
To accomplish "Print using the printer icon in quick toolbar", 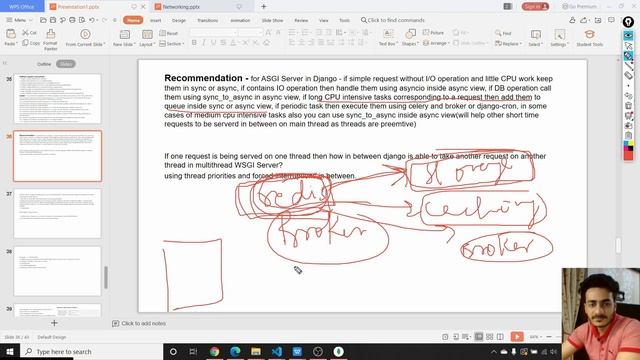I will 72,20.
